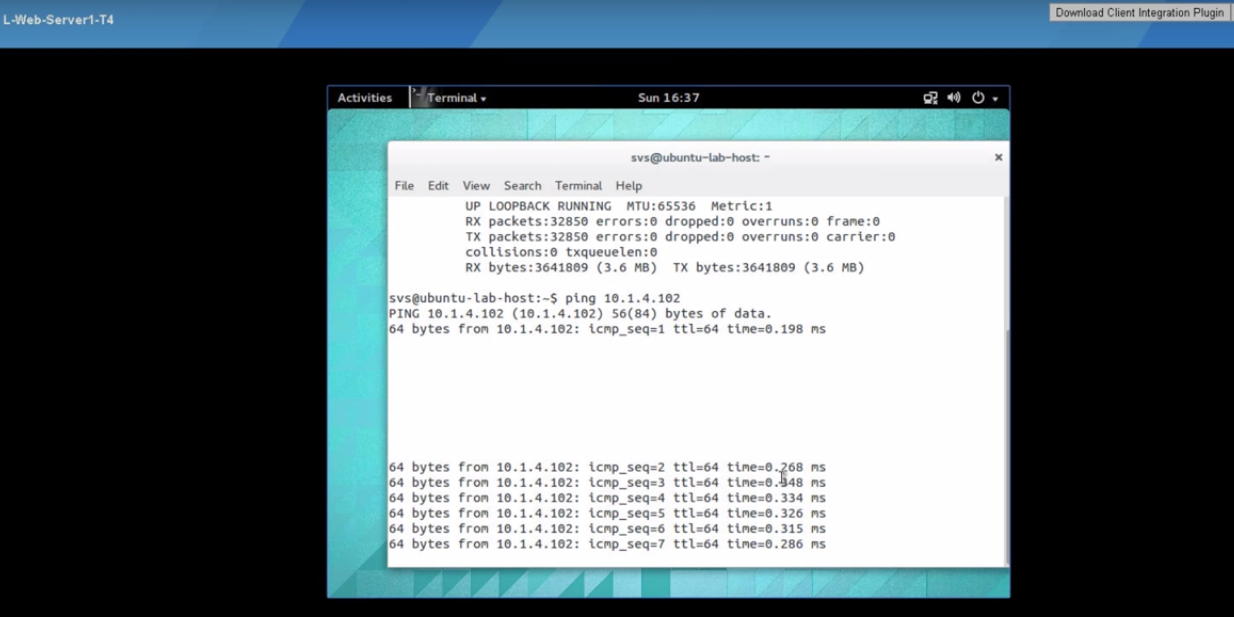The width and height of the screenshot is (1234, 617).
Task: Click 'collisions:0 txqueuelen:0' line
Action: 561,252
